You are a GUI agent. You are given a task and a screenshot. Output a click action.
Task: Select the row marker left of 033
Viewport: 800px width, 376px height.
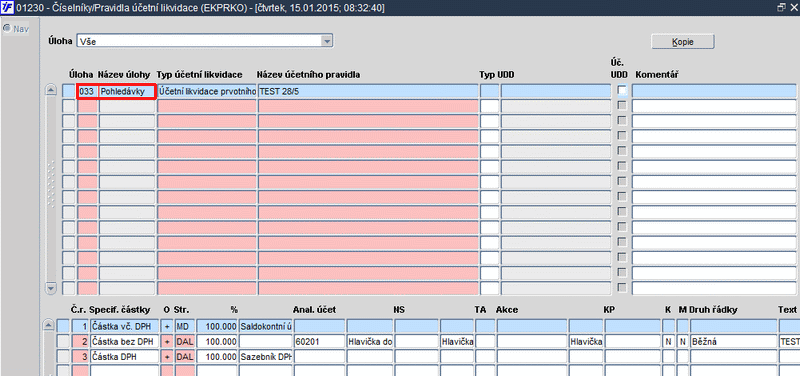69,91
